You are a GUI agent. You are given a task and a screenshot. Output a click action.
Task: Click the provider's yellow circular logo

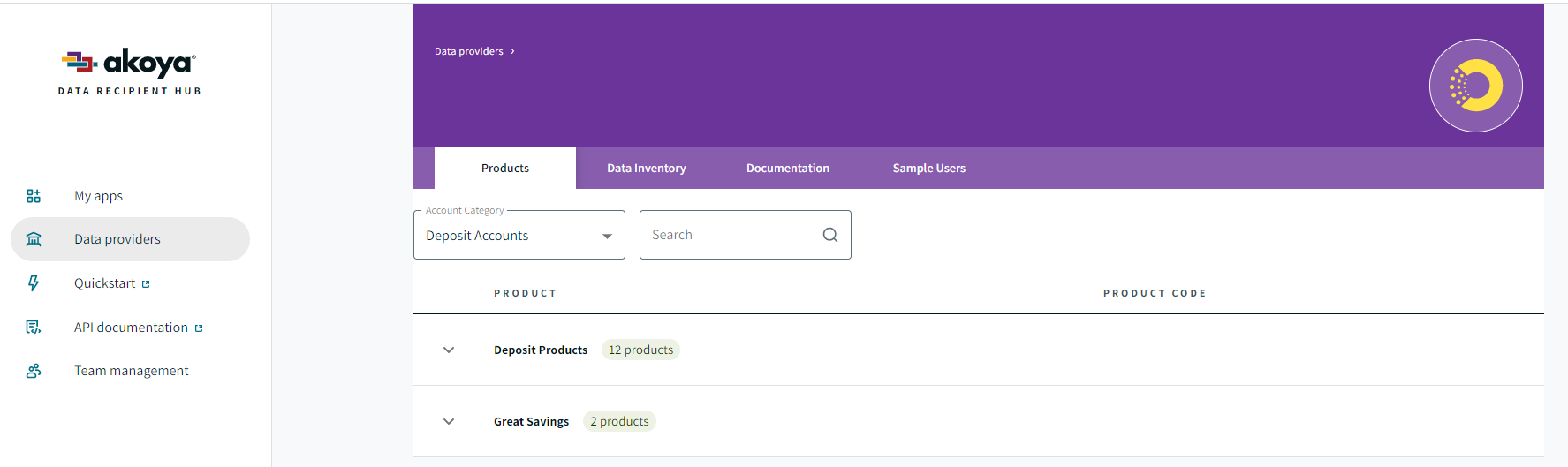point(1476,86)
